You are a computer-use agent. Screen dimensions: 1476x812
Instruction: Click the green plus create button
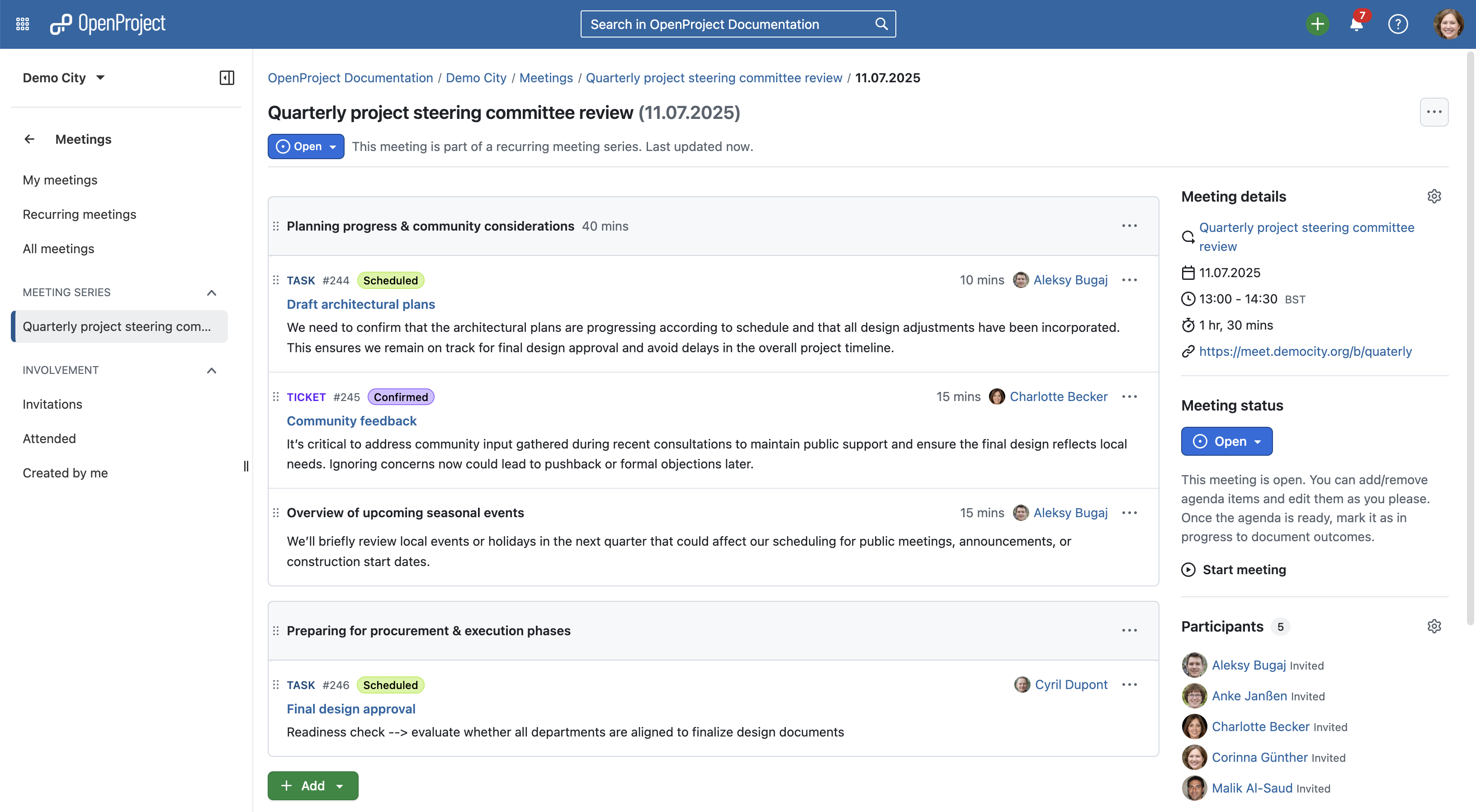click(x=1317, y=24)
